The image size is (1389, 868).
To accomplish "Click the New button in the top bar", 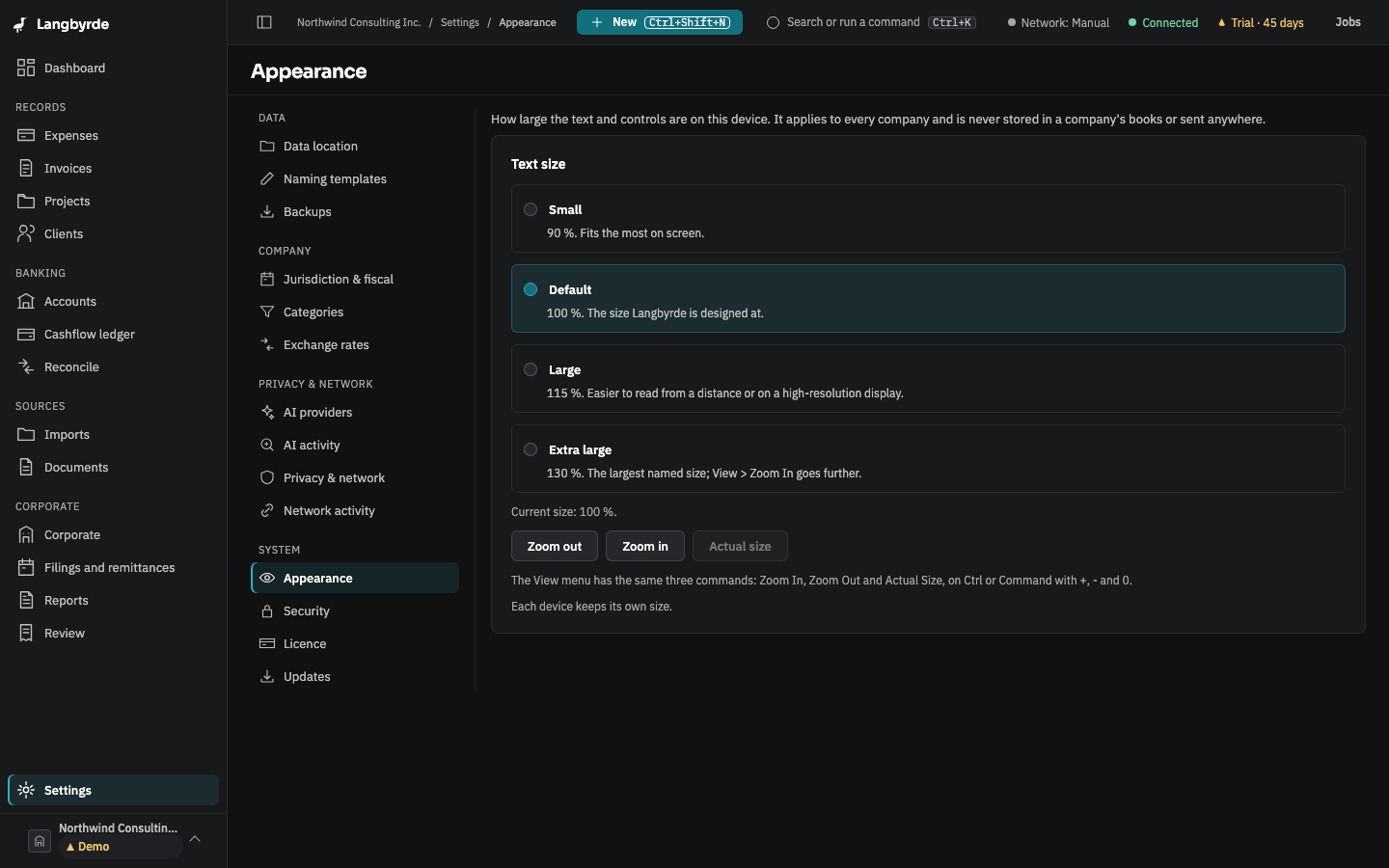I will [660, 22].
